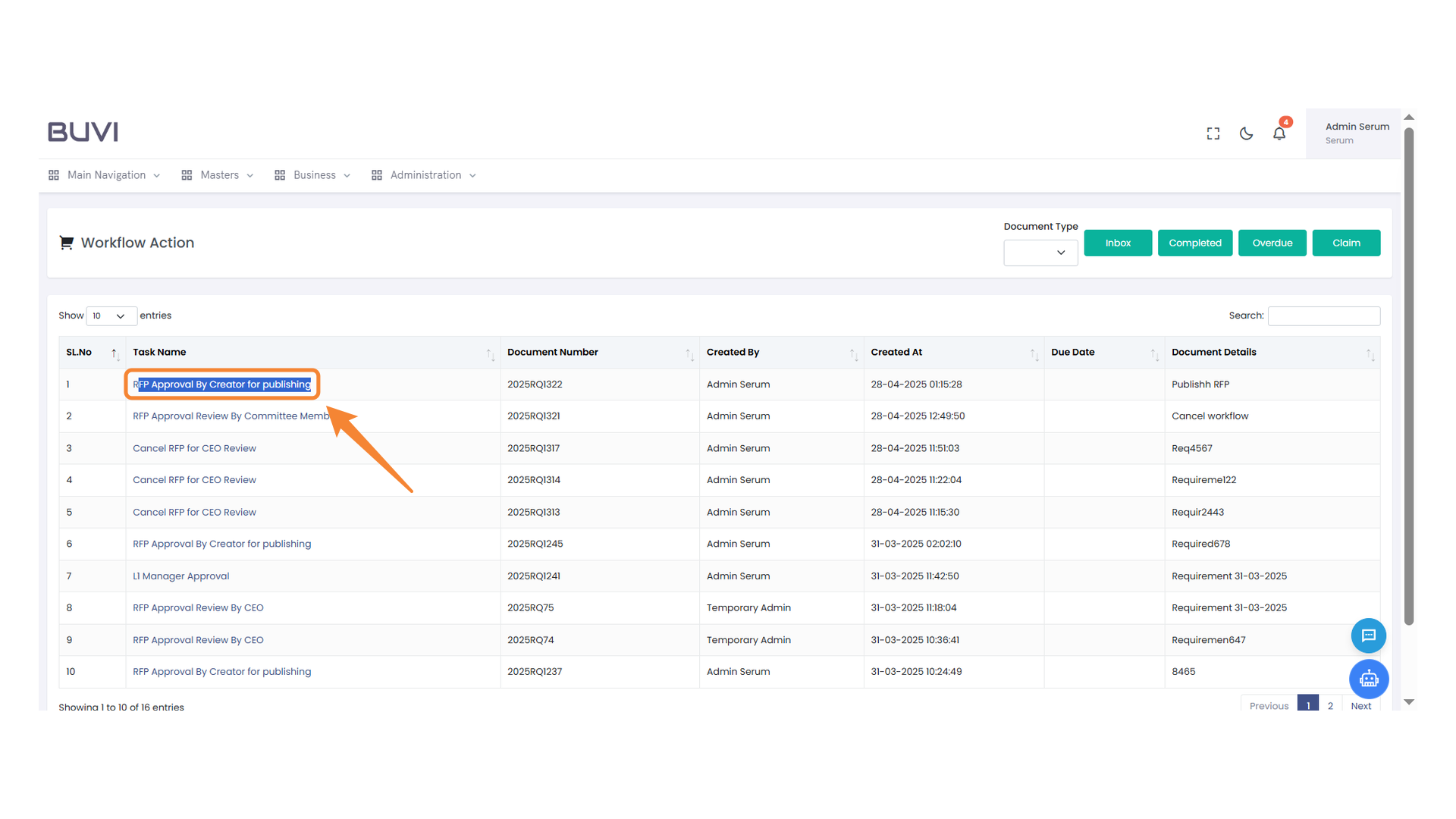Click the fullscreen expand icon

(1213, 133)
